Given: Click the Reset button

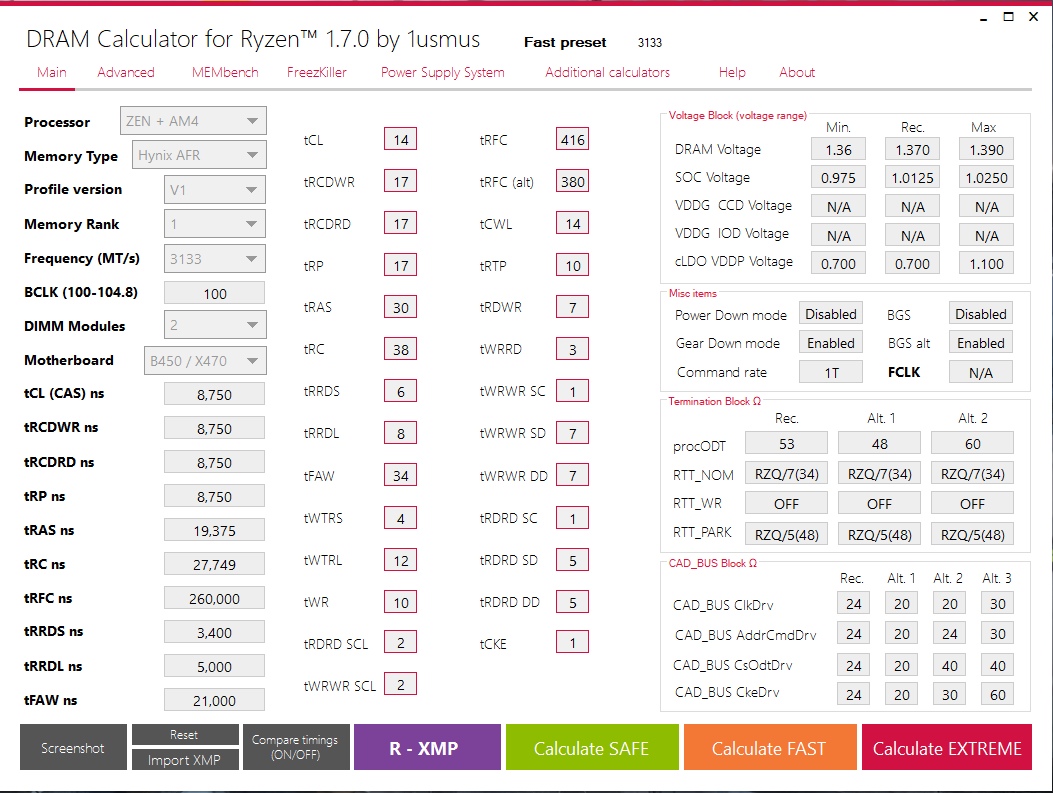Looking at the screenshot, I should [x=185, y=735].
